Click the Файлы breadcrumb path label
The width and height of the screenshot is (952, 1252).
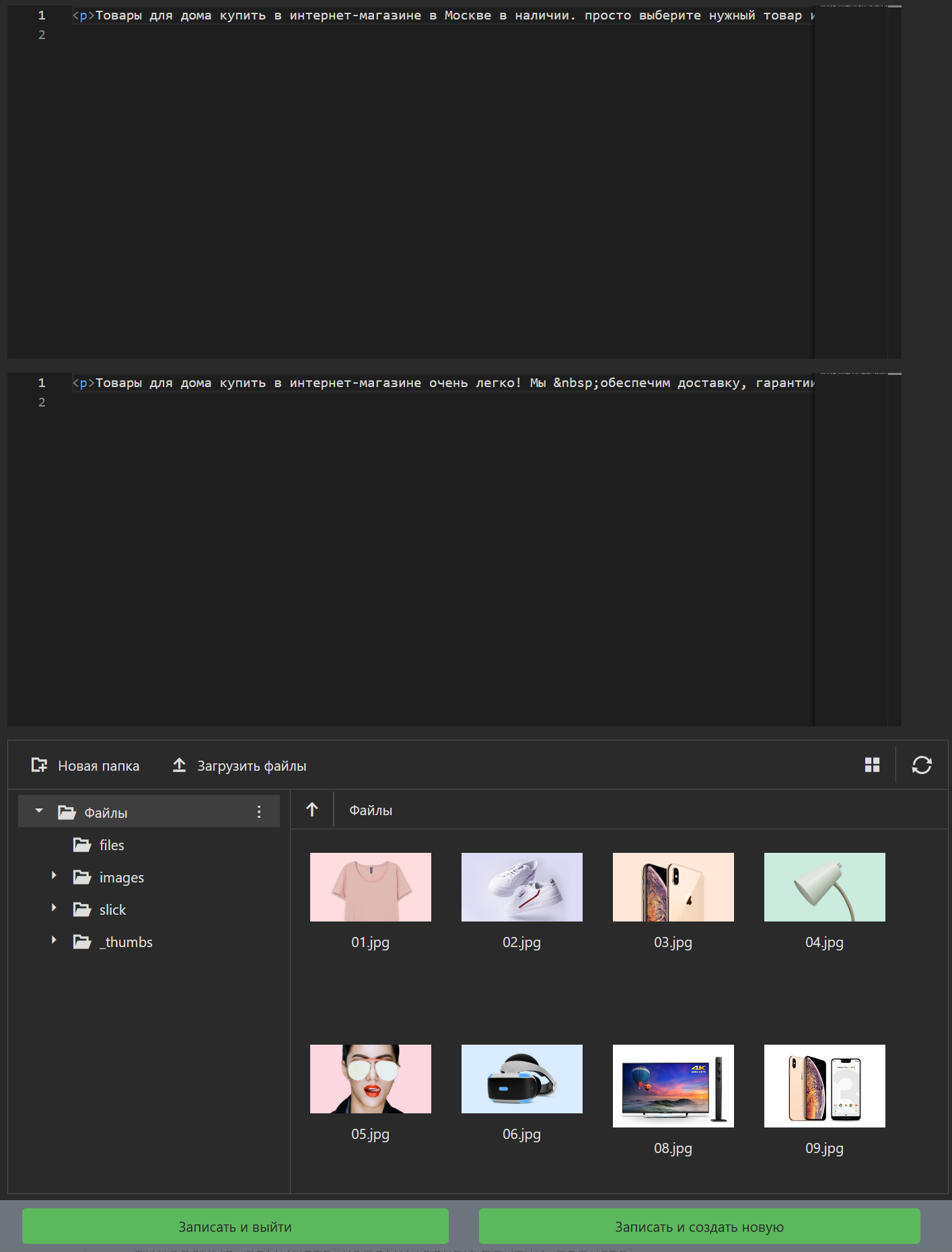(371, 811)
